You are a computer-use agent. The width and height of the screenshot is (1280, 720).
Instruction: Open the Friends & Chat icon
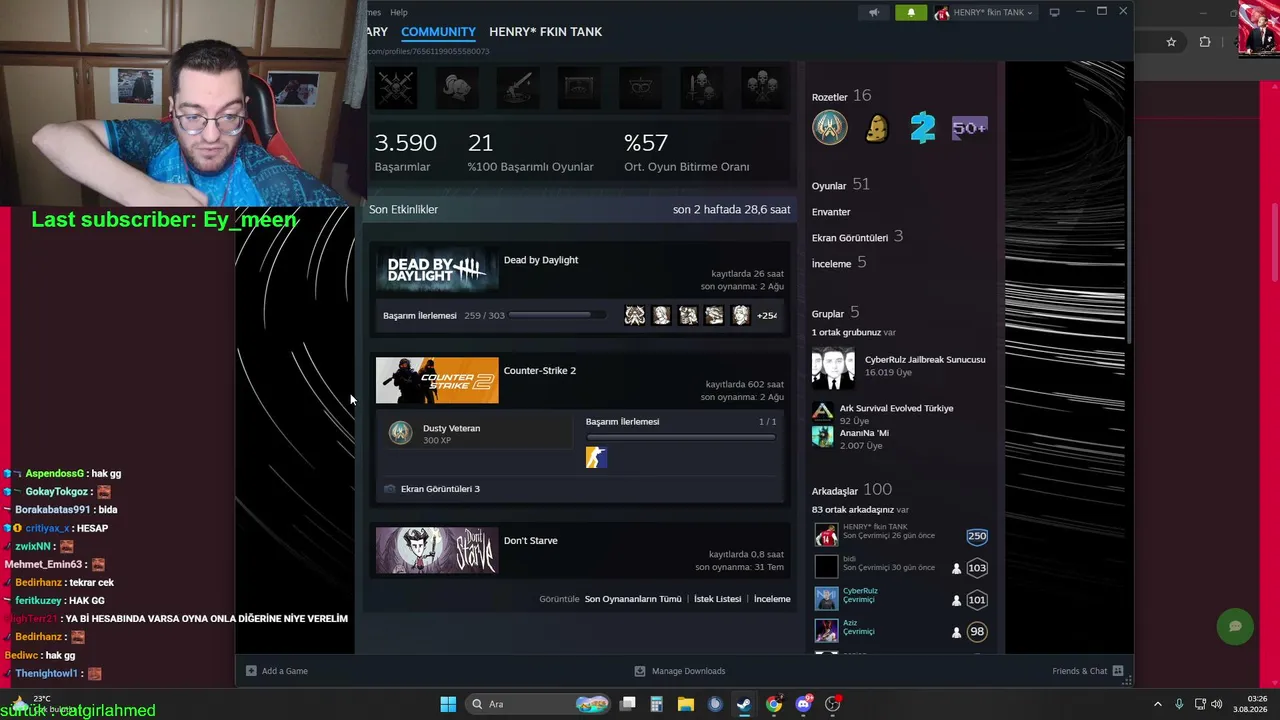[x=1118, y=671]
